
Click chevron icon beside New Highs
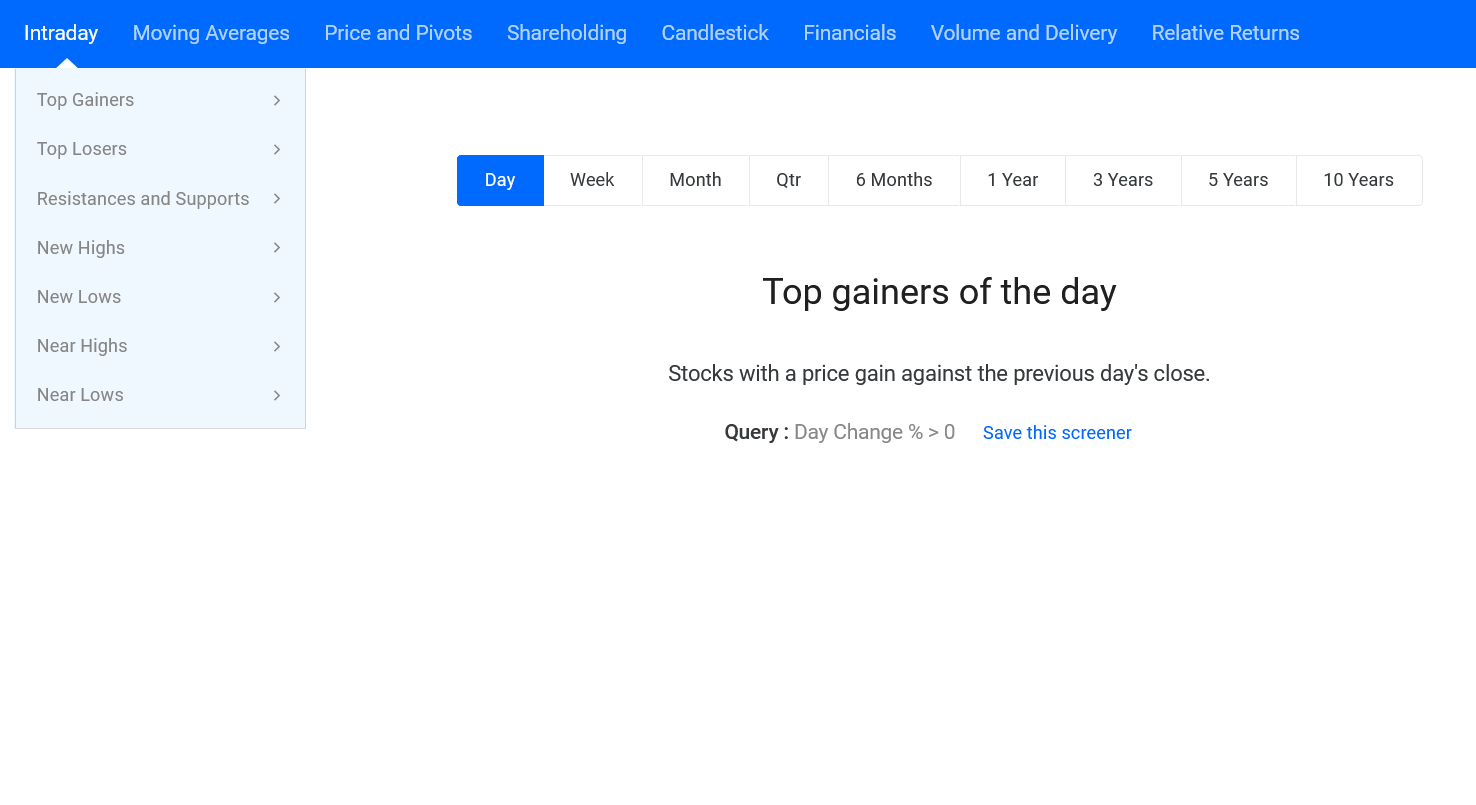click(x=277, y=247)
